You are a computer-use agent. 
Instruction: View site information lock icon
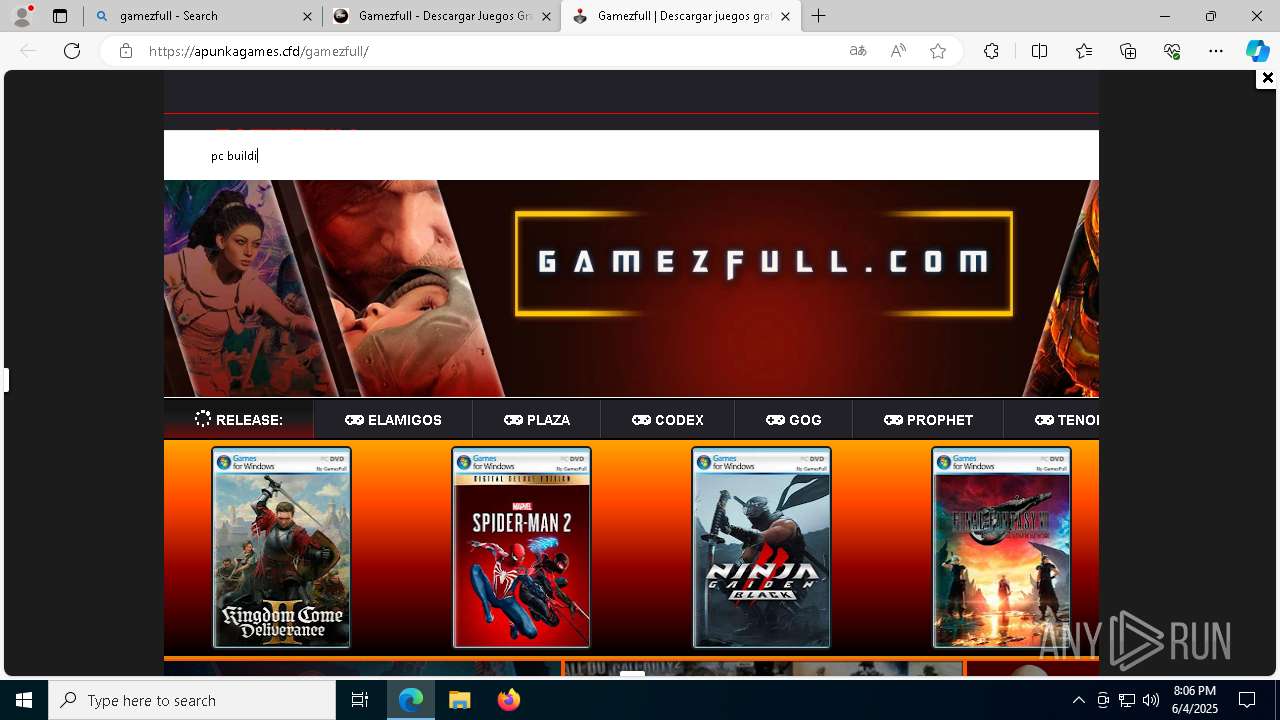tap(126, 51)
